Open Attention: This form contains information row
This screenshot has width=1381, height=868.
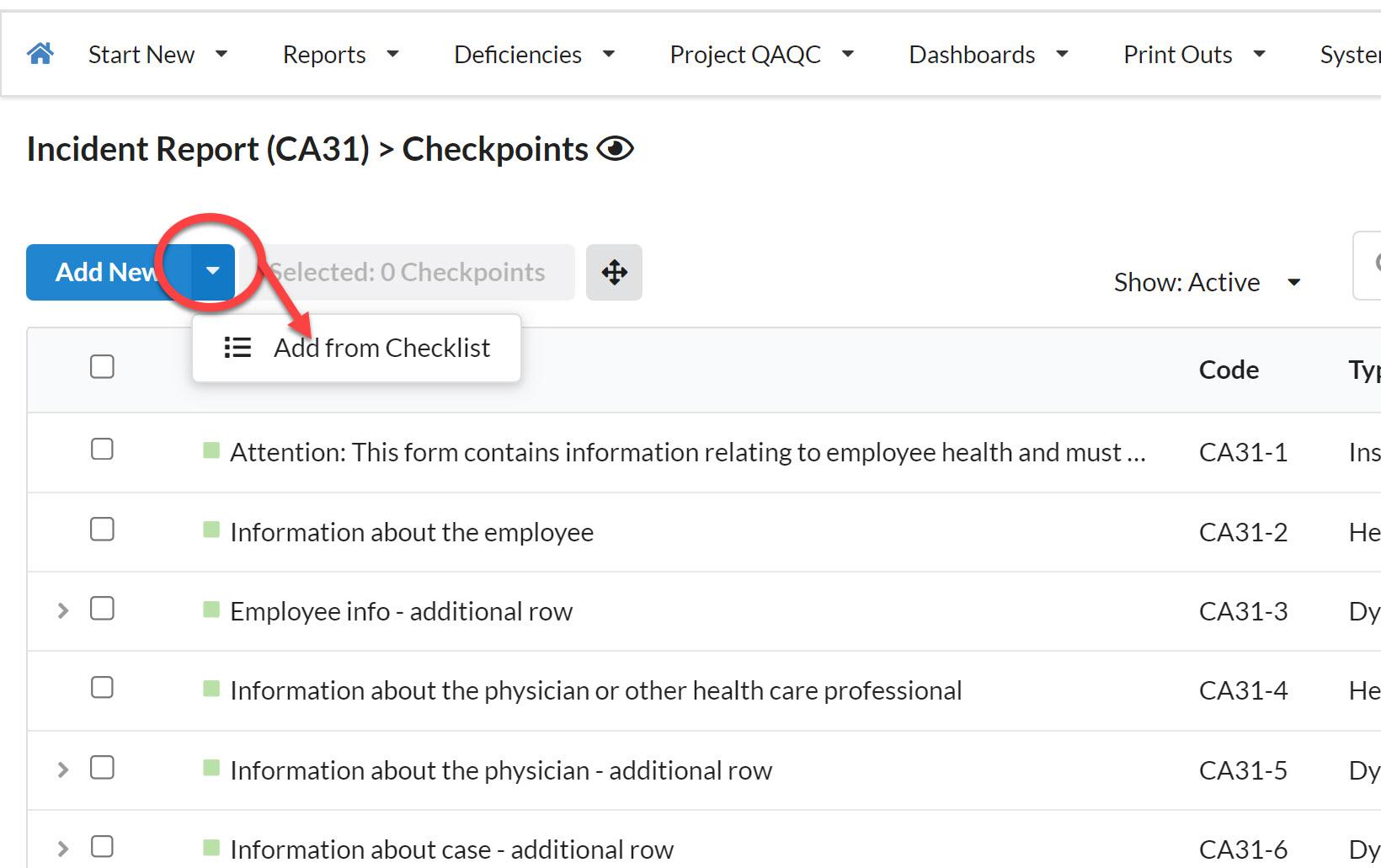click(x=687, y=452)
